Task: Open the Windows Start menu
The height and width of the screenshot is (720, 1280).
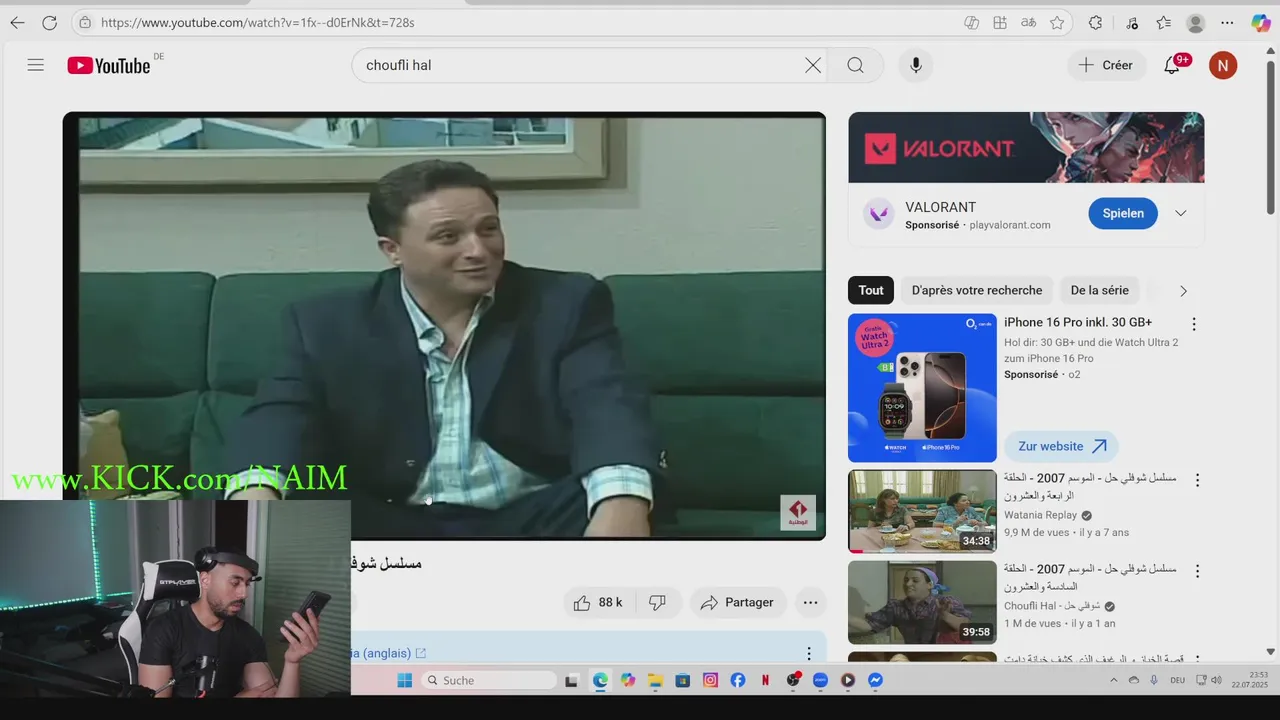Action: pos(404,680)
